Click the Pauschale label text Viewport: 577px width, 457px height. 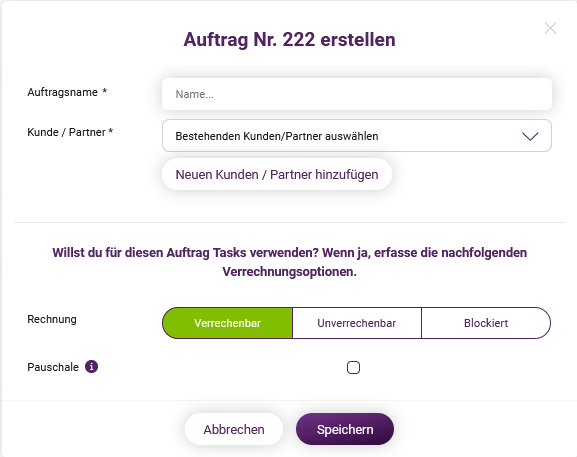pos(53,367)
